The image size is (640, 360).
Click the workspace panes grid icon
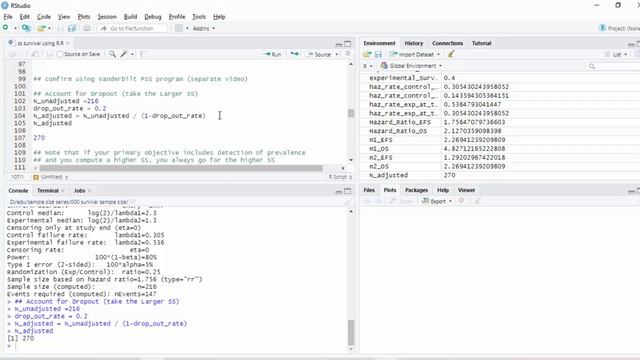[179, 28]
